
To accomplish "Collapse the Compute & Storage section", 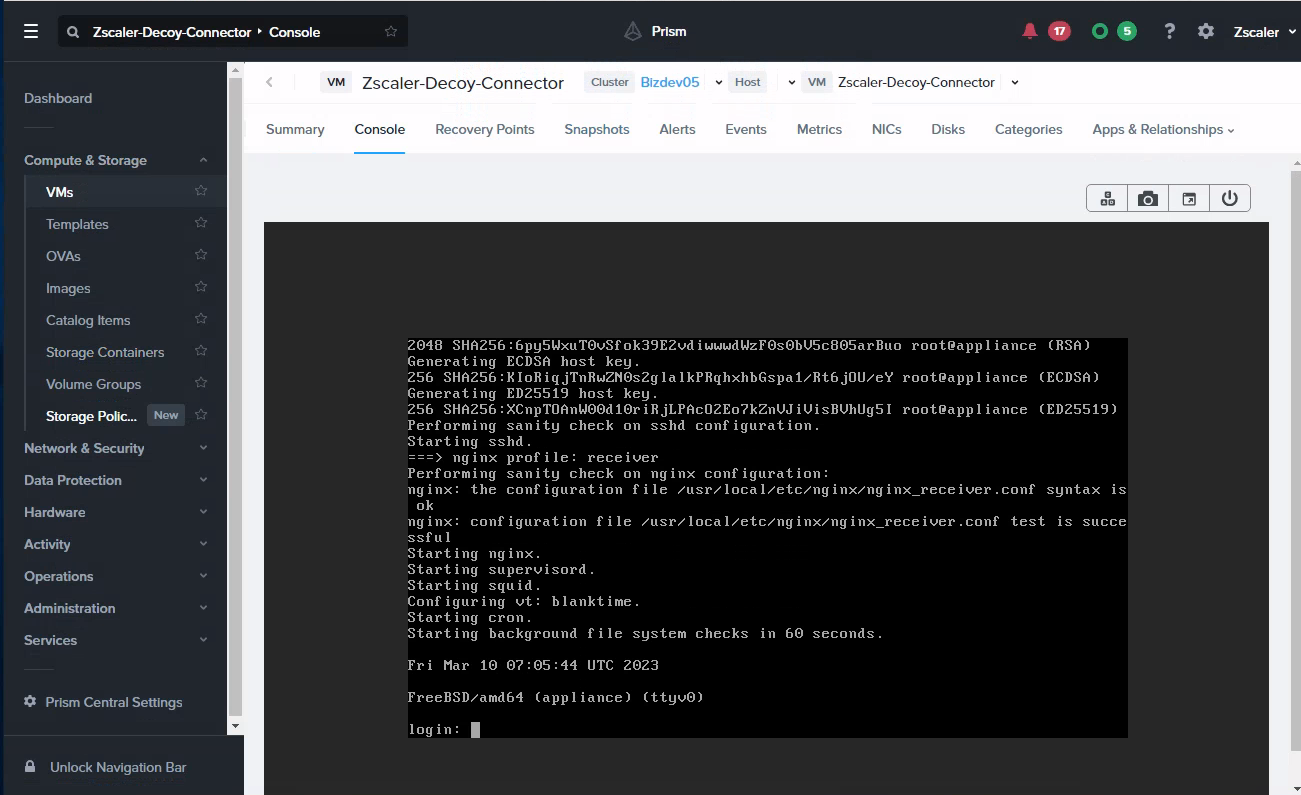I will pyautogui.click(x=203, y=160).
